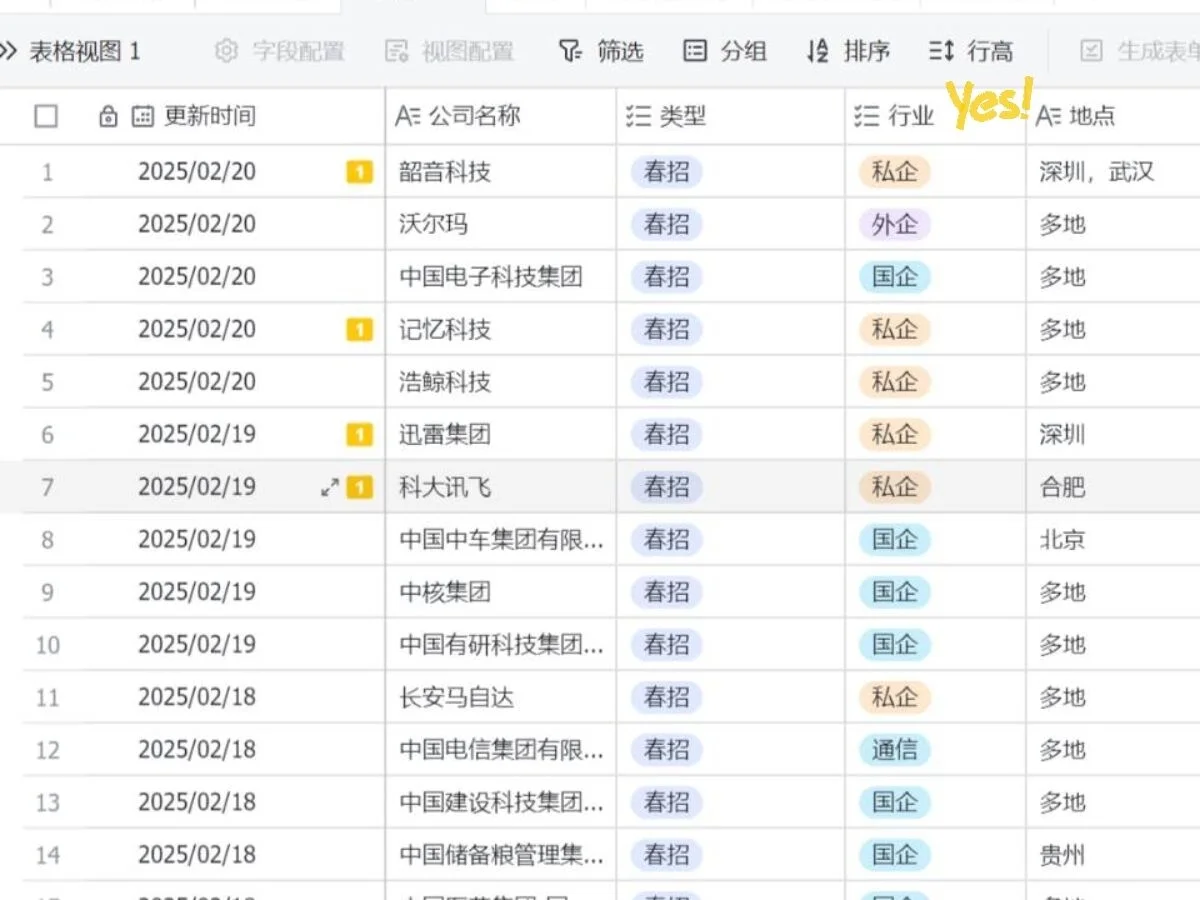Select the 韶音科技 company cell
This screenshot has height=900, width=1200.
[501, 172]
